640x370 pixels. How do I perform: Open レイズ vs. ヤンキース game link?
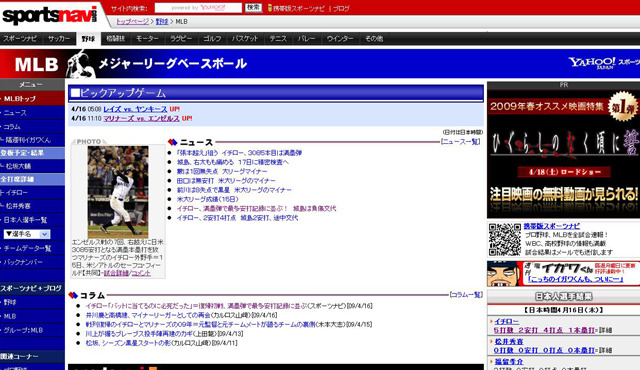click(x=135, y=109)
